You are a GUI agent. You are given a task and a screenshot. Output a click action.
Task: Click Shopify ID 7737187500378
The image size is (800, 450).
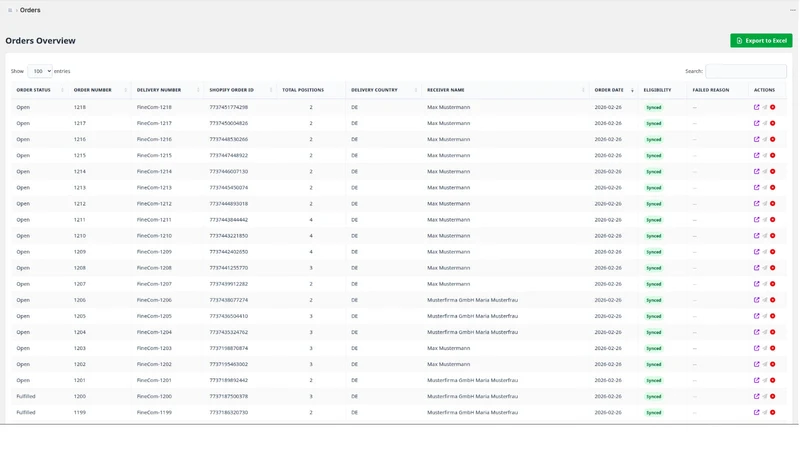point(229,396)
